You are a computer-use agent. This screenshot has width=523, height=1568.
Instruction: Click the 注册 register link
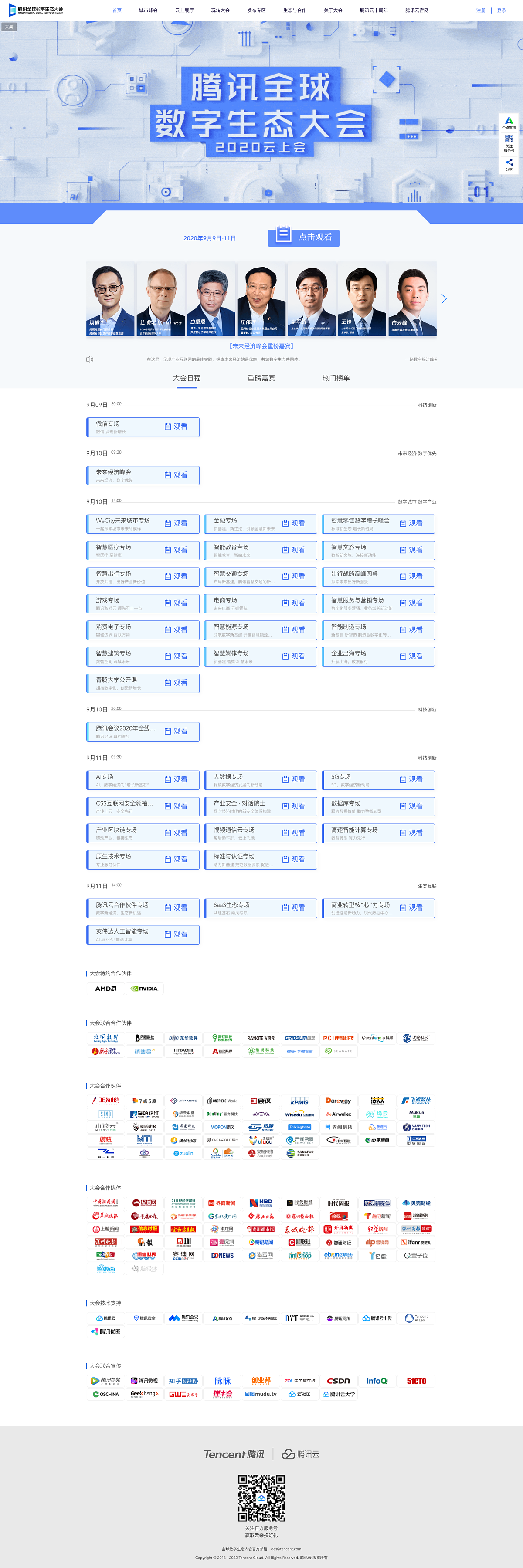(x=481, y=10)
